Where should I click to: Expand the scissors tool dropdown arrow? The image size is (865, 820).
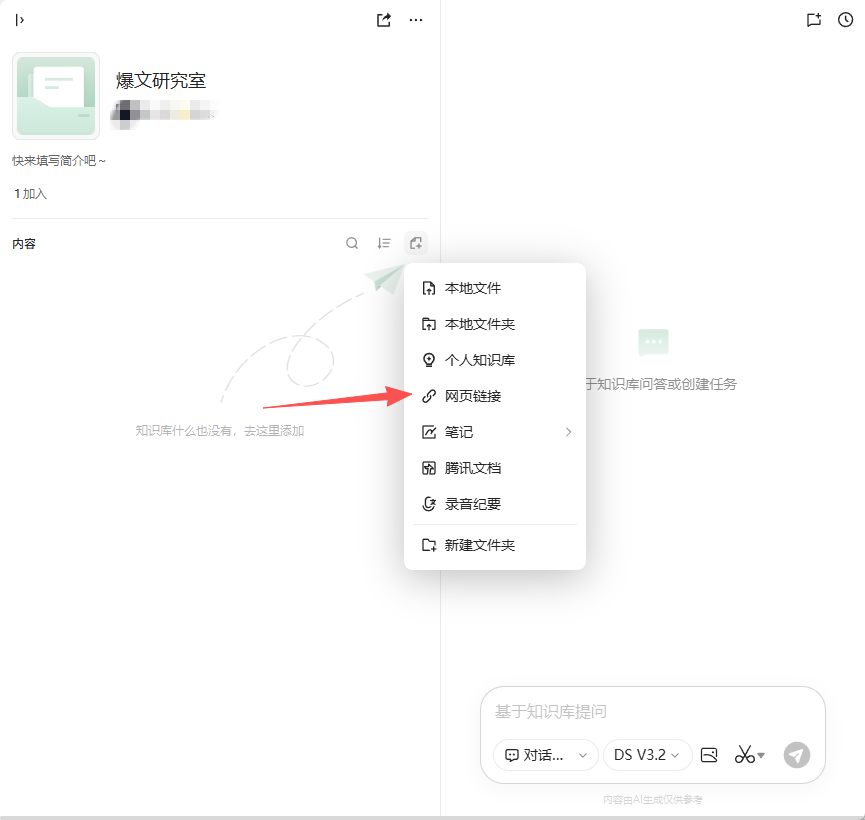761,755
